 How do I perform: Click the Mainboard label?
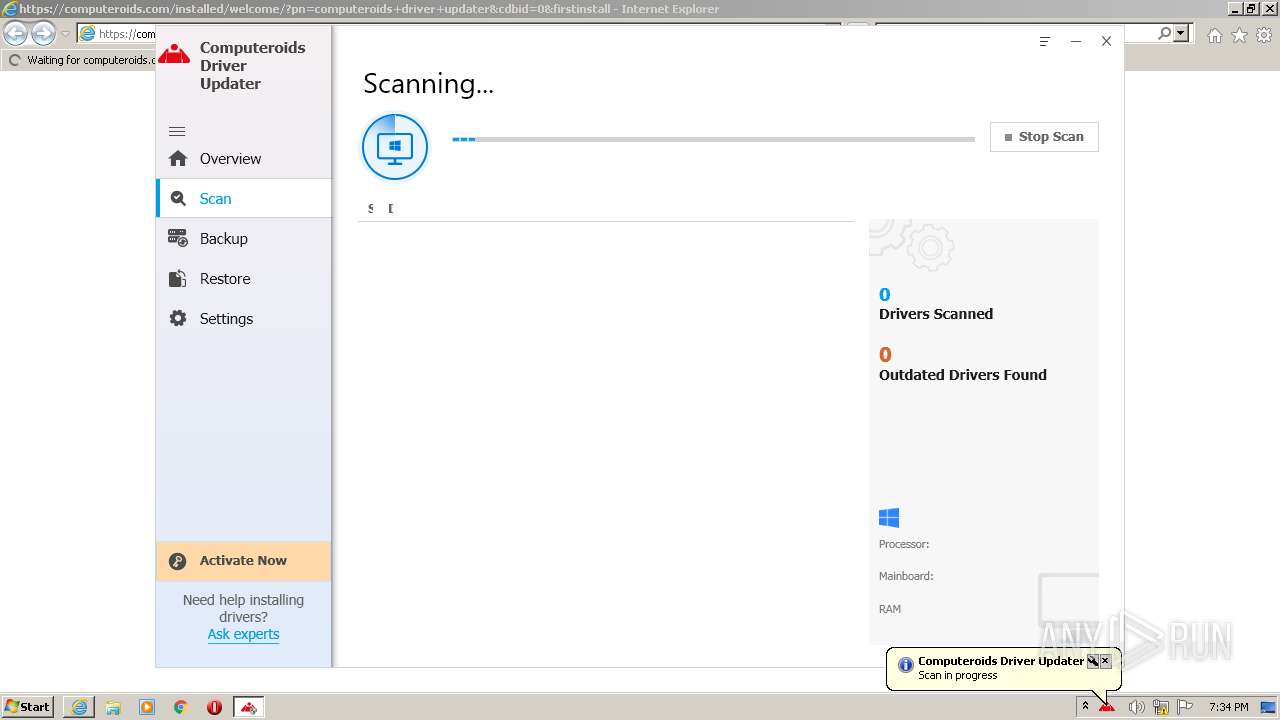point(906,576)
